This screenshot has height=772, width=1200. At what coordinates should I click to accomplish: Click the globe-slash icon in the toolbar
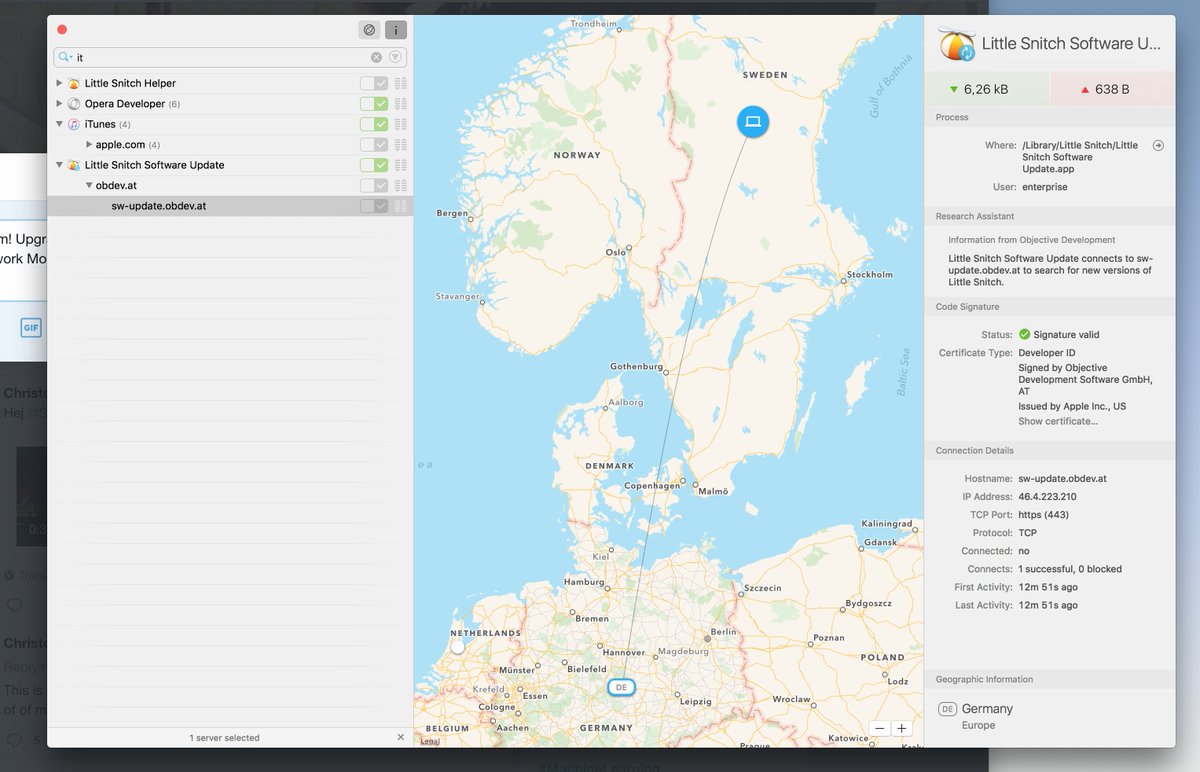[370, 30]
